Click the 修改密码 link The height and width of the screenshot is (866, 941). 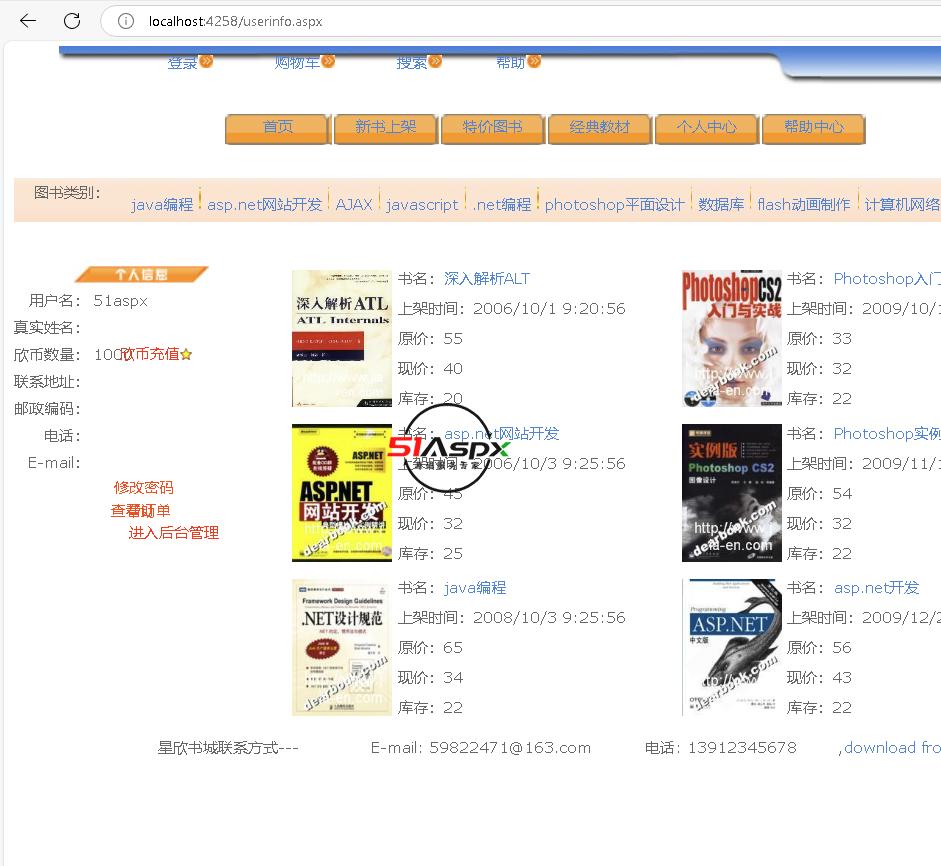pos(143,488)
